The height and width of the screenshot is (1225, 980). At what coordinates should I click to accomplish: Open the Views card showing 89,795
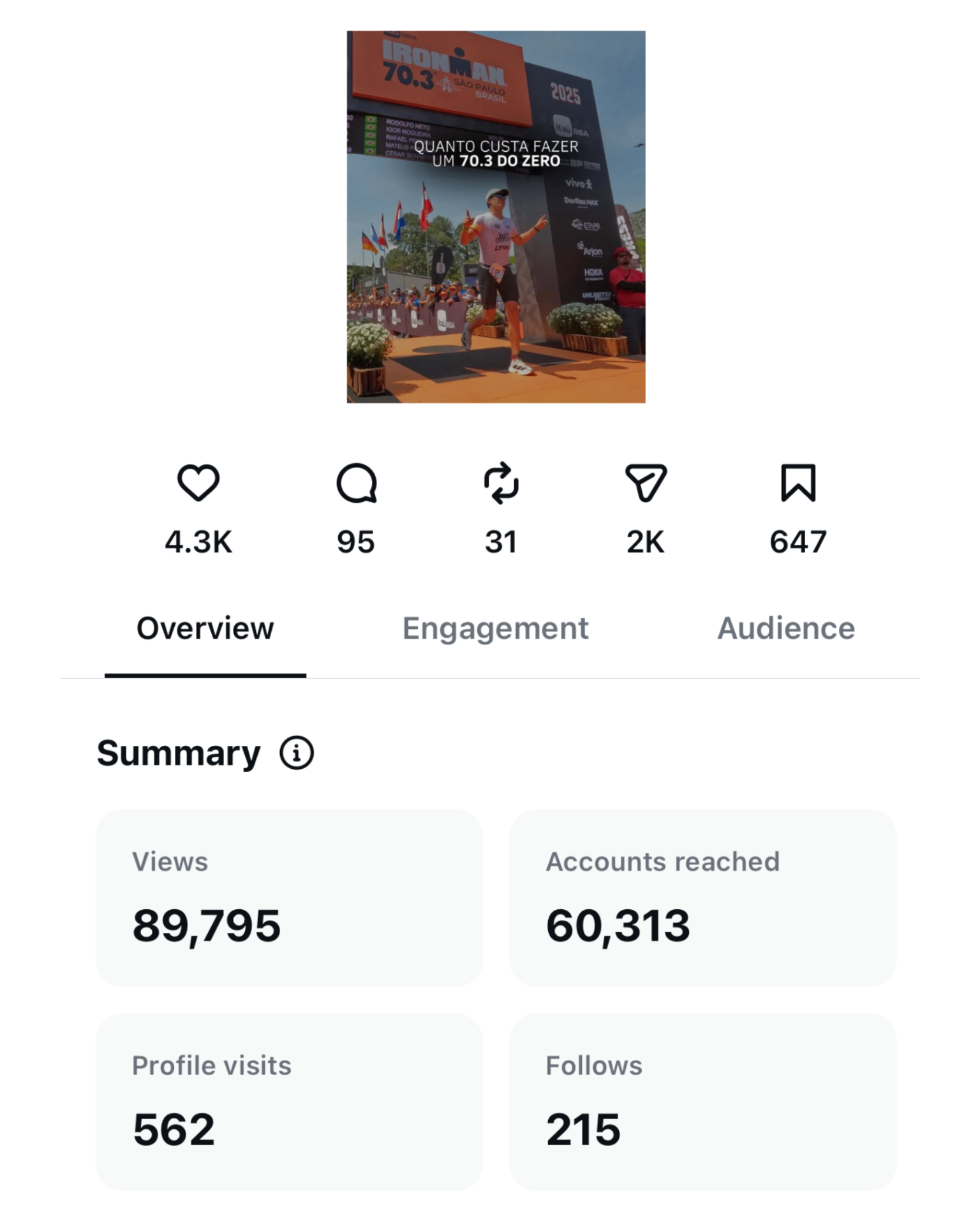click(290, 898)
